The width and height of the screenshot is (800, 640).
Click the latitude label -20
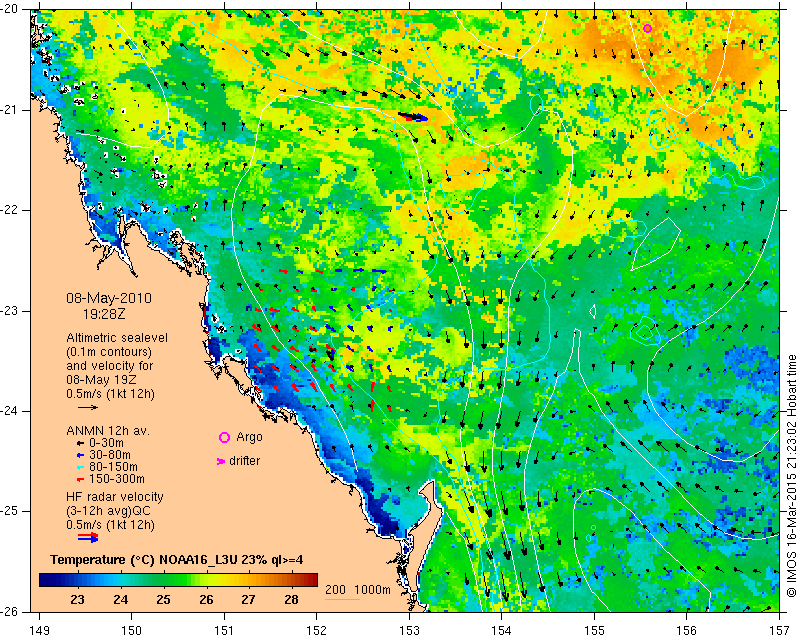pyautogui.click(x=10, y=9)
